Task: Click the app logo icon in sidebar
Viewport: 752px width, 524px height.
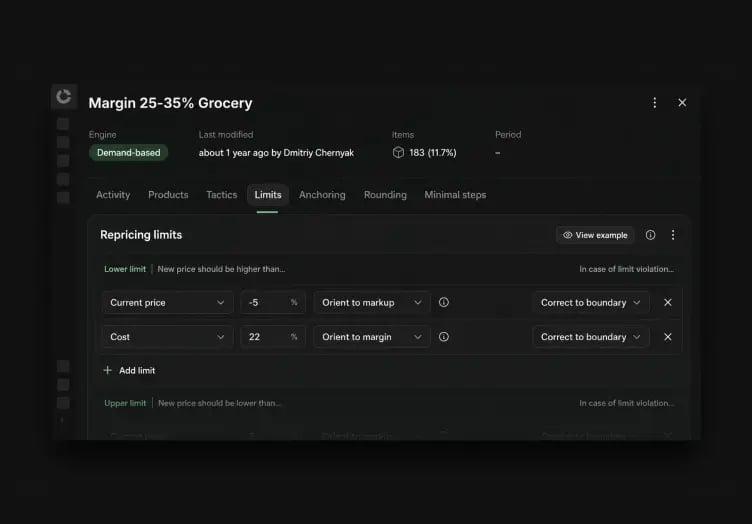Action: pyautogui.click(x=64, y=96)
